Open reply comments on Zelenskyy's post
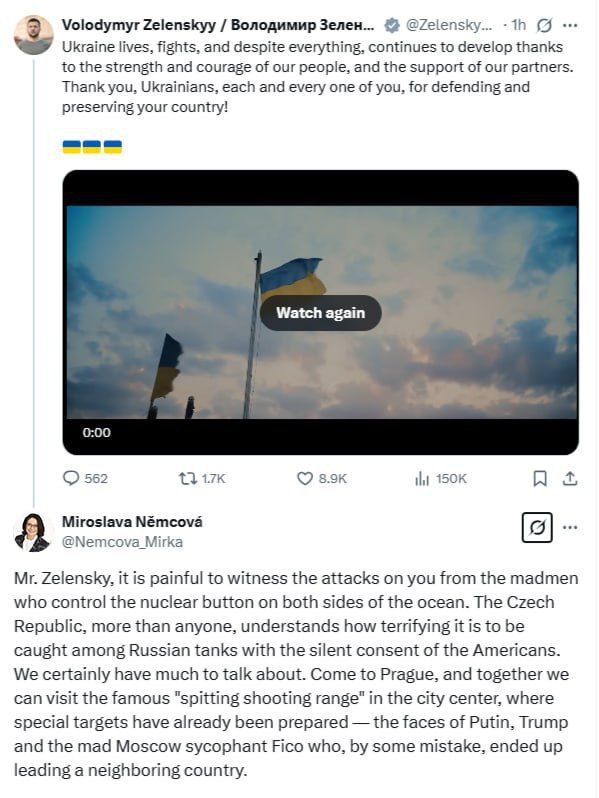Image resolution: width=599 pixels, height=798 pixels. point(85,478)
